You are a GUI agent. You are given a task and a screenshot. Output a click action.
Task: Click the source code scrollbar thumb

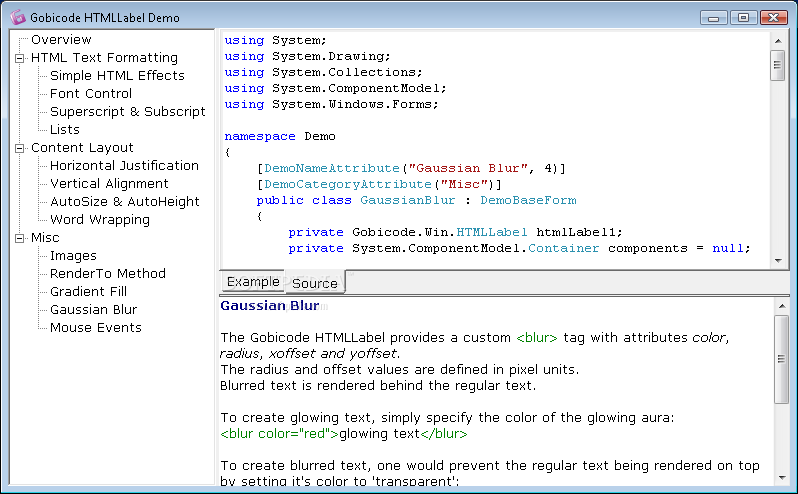pos(778,65)
